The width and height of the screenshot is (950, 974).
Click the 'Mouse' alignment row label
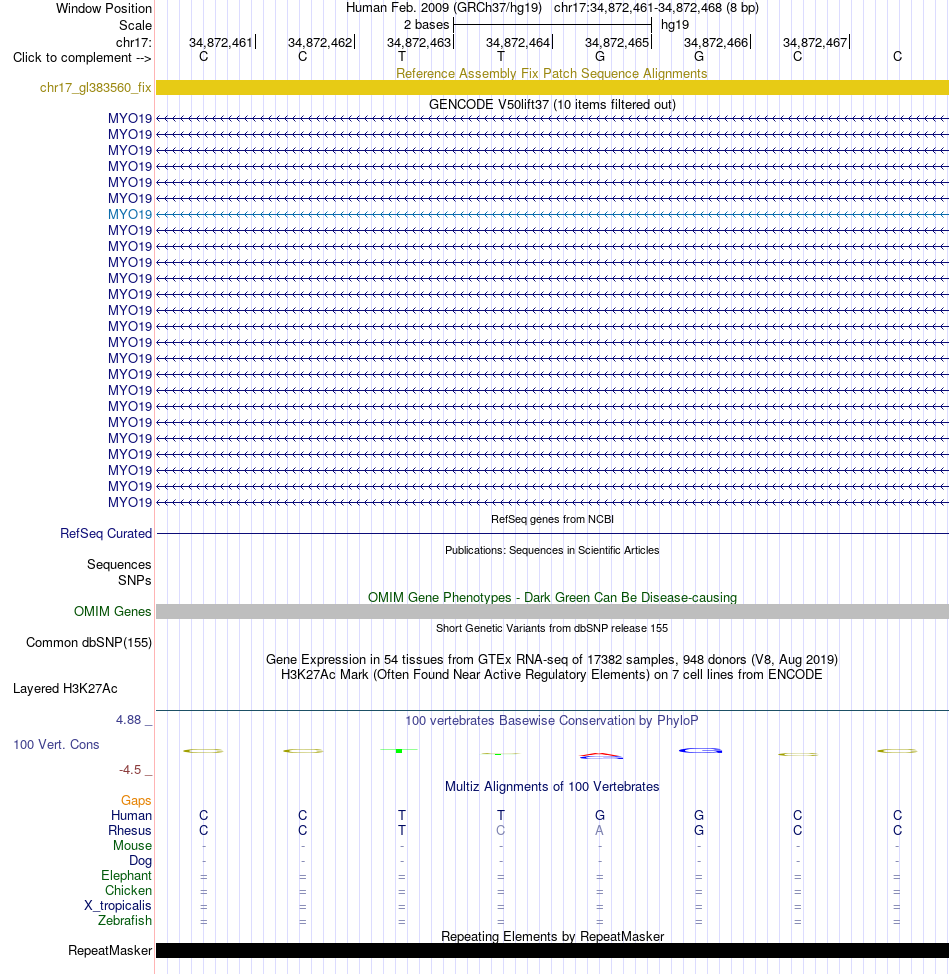132,845
